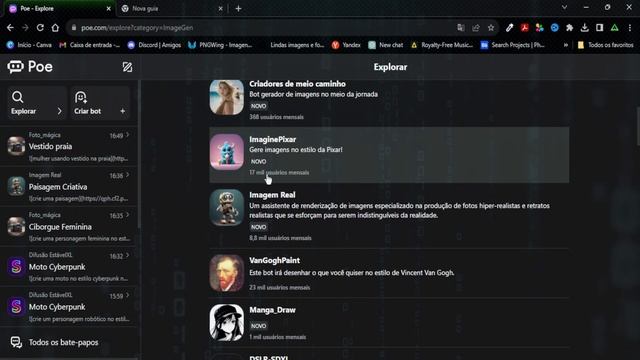Click the Criar bot button
This screenshot has width=640, height=360.
pyautogui.click(x=100, y=103)
